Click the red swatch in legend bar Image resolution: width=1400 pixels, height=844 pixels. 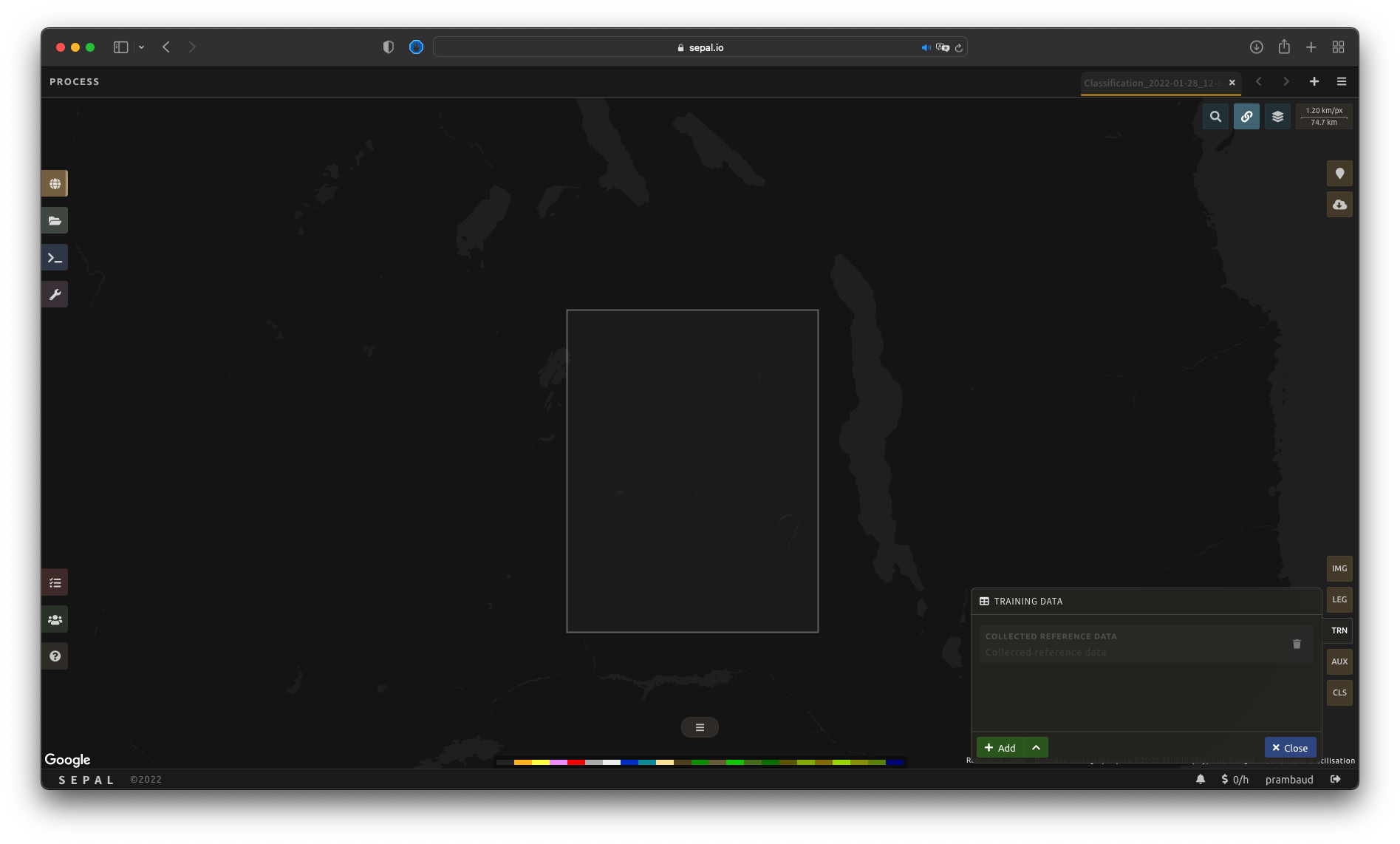576,762
